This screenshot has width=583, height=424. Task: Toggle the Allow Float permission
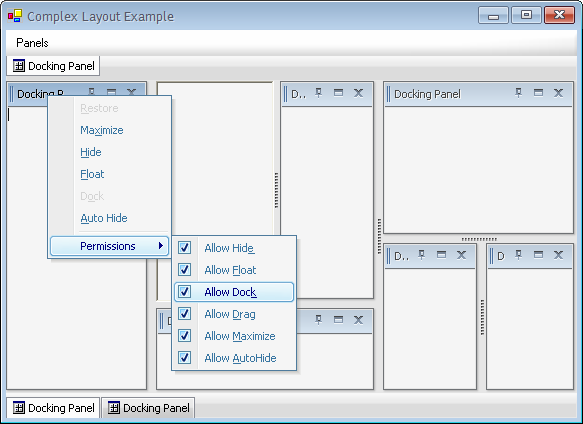pyautogui.click(x=234, y=270)
